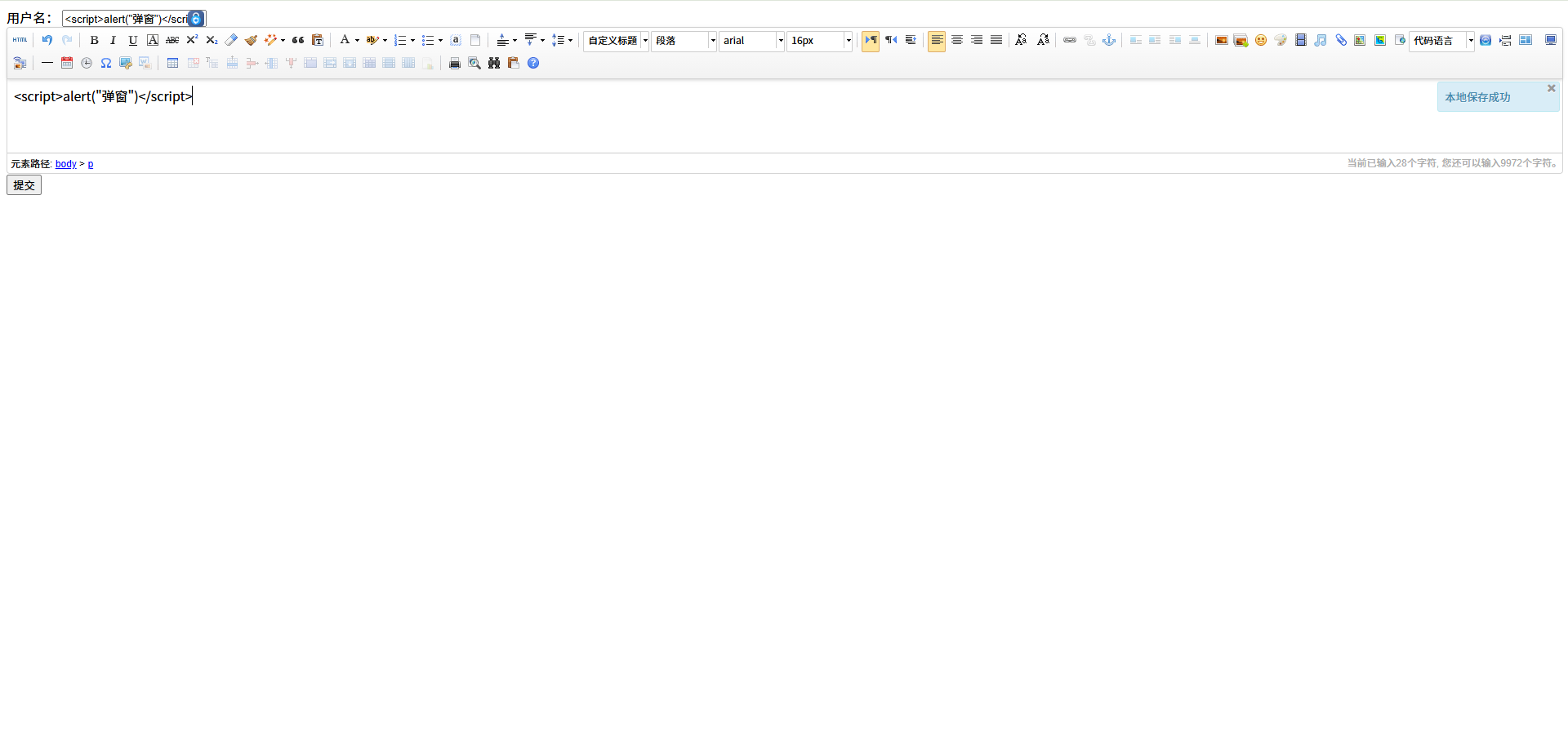Open the scrawl palette tool

[1281, 40]
